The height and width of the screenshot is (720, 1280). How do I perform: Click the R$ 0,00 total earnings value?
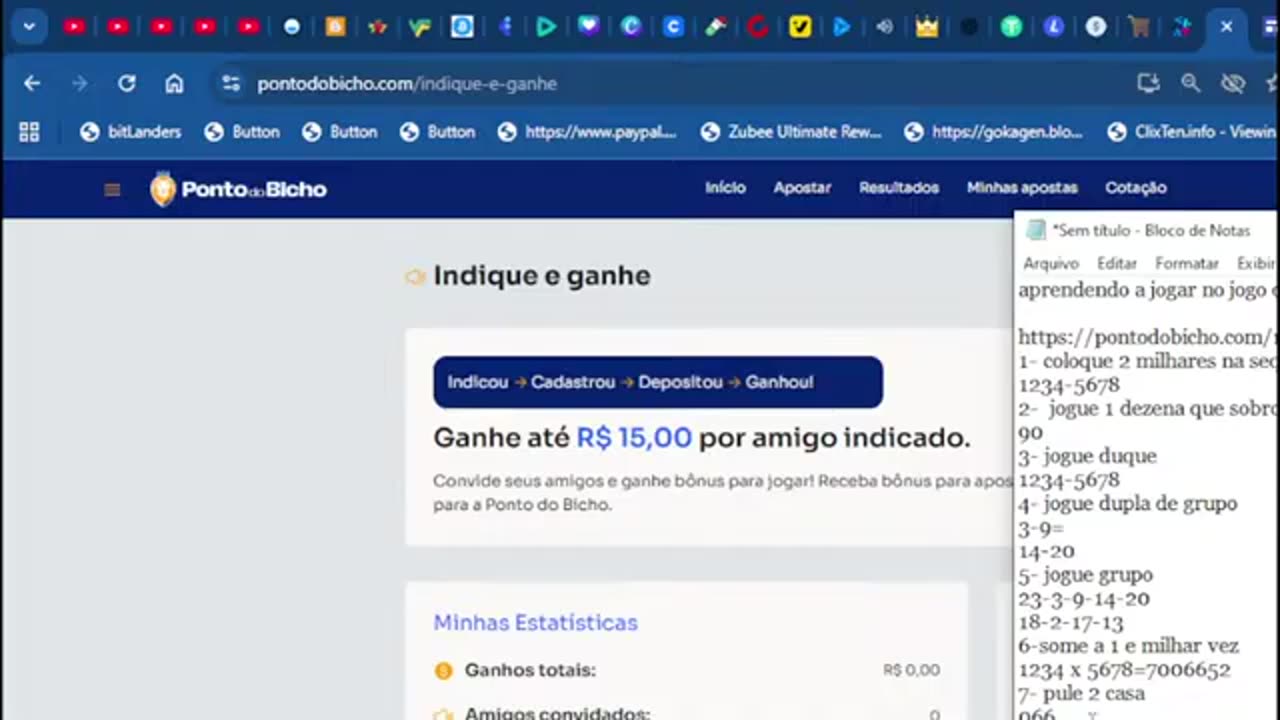[911, 671]
